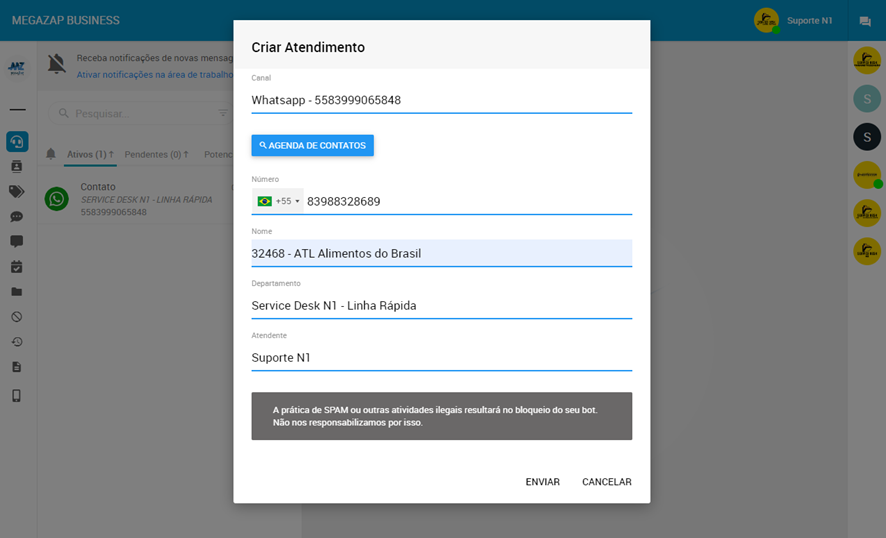Open the history clock icon in sidebar
The width and height of the screenshot is (886, 538).
pos(17,342)
